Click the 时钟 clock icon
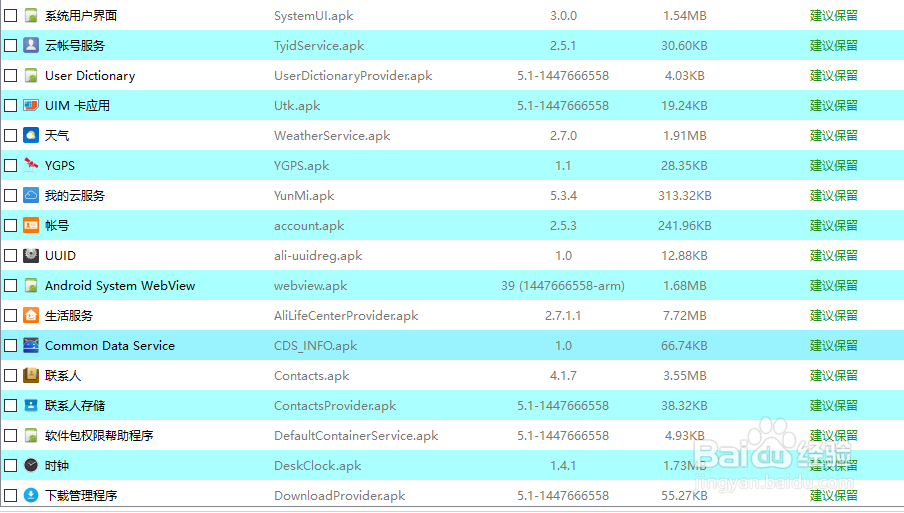The image size is (904, 513). (x=31, y=465)
